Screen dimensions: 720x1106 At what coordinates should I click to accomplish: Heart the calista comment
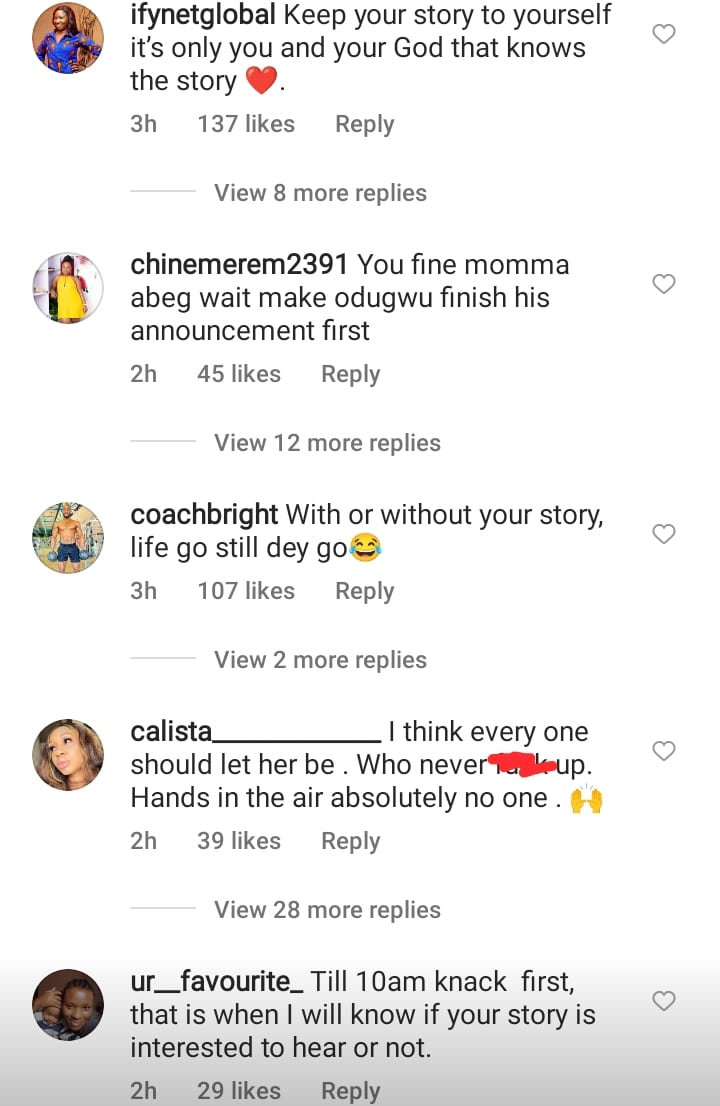(x=664, y=750)
